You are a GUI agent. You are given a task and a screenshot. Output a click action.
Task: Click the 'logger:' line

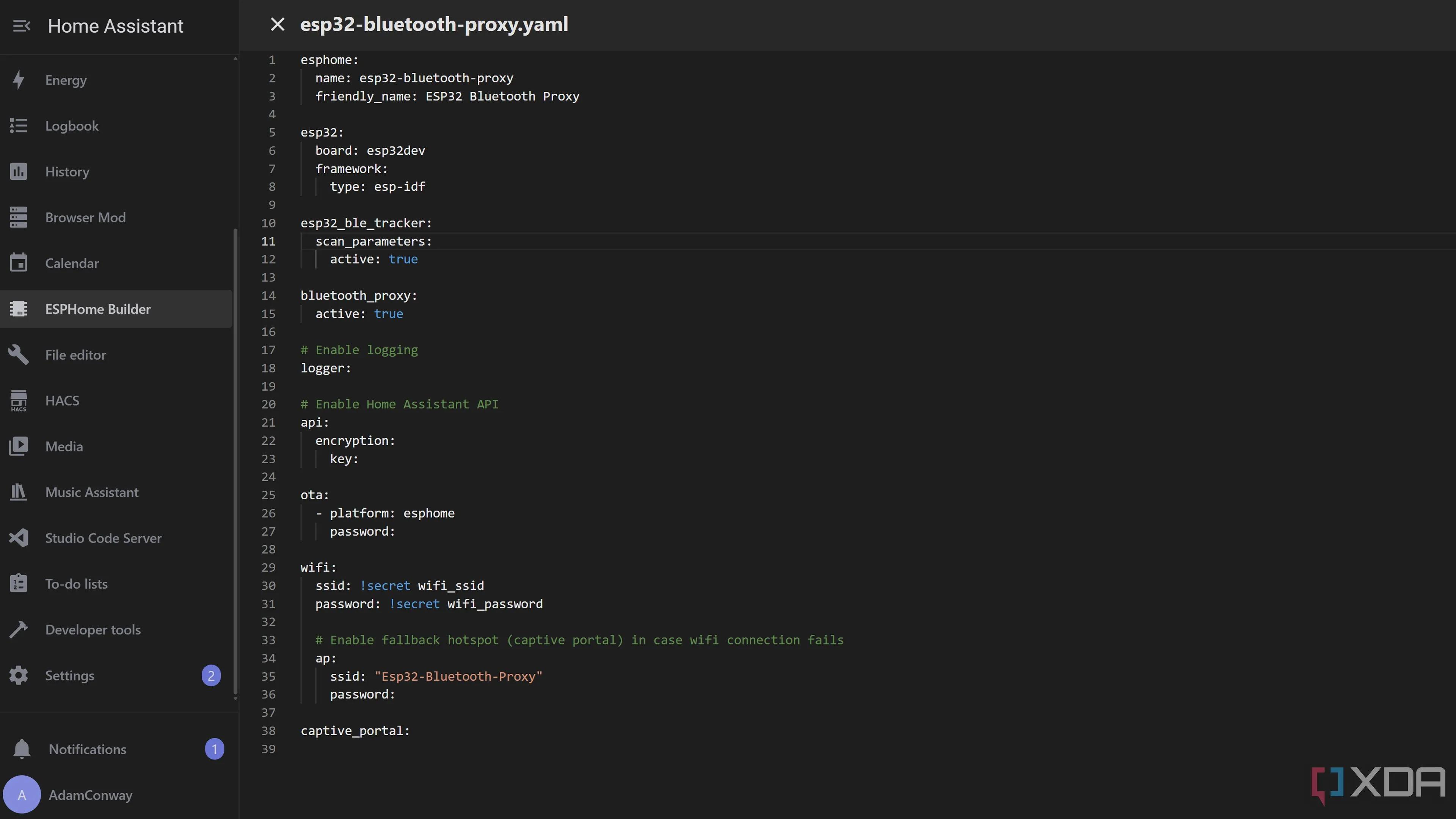tap(326, 368)
